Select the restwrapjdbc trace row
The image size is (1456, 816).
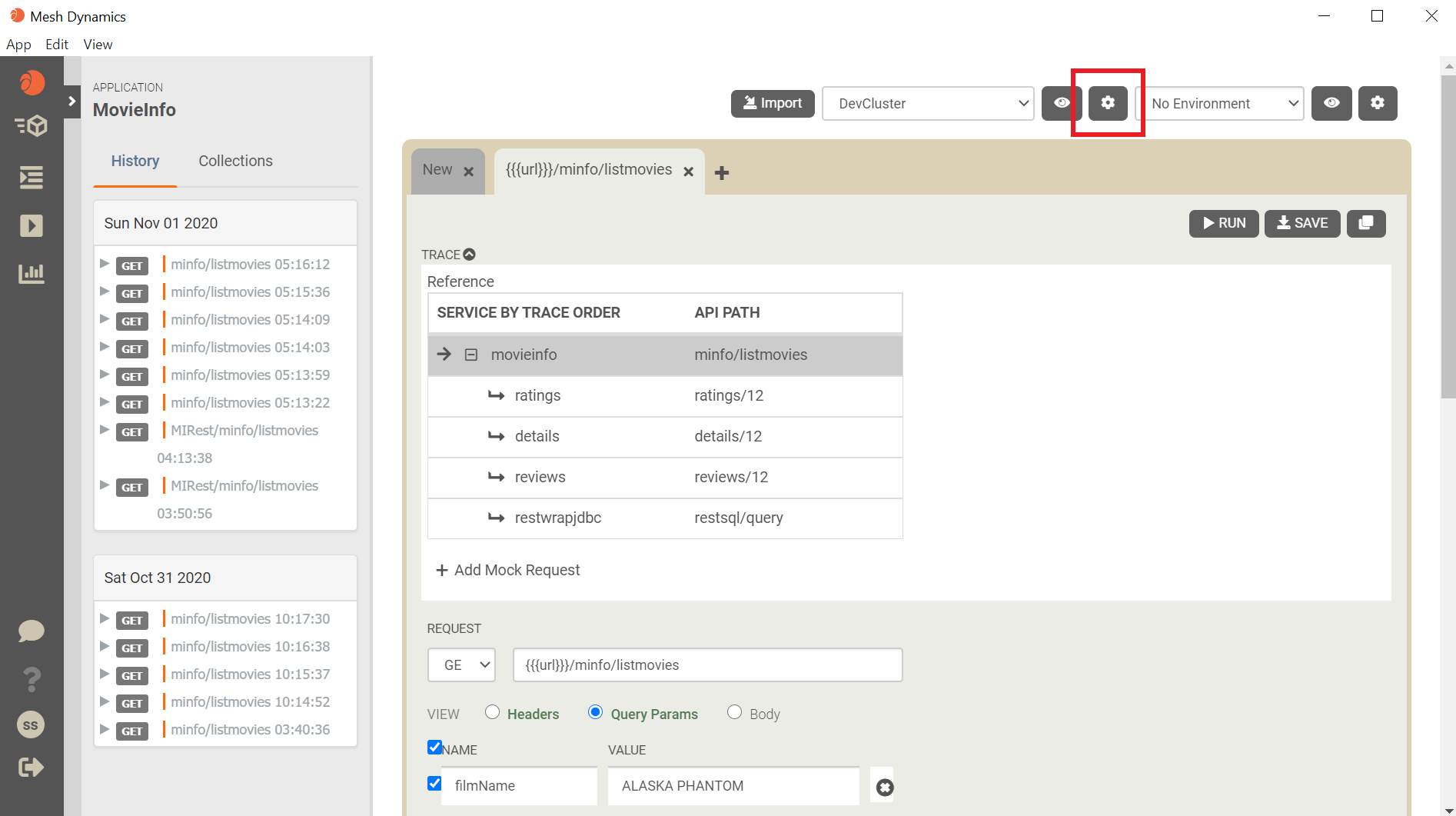665,518
